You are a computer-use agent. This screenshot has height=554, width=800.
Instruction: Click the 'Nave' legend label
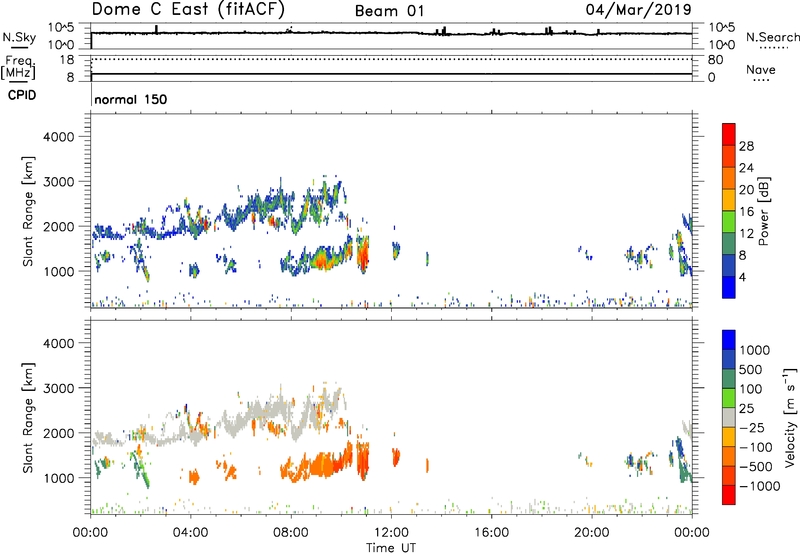tap(761, 69)
